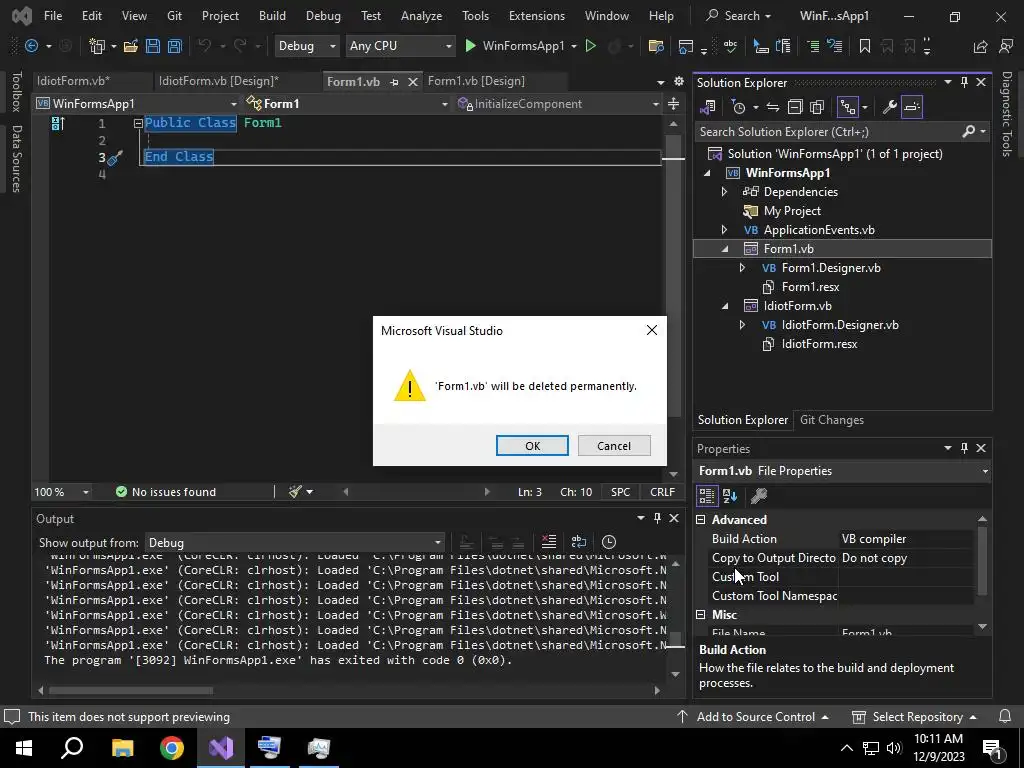Click the Find in Files toolbar icon
The width and height of the screenshot is (1024, 768).
point(656,46)
